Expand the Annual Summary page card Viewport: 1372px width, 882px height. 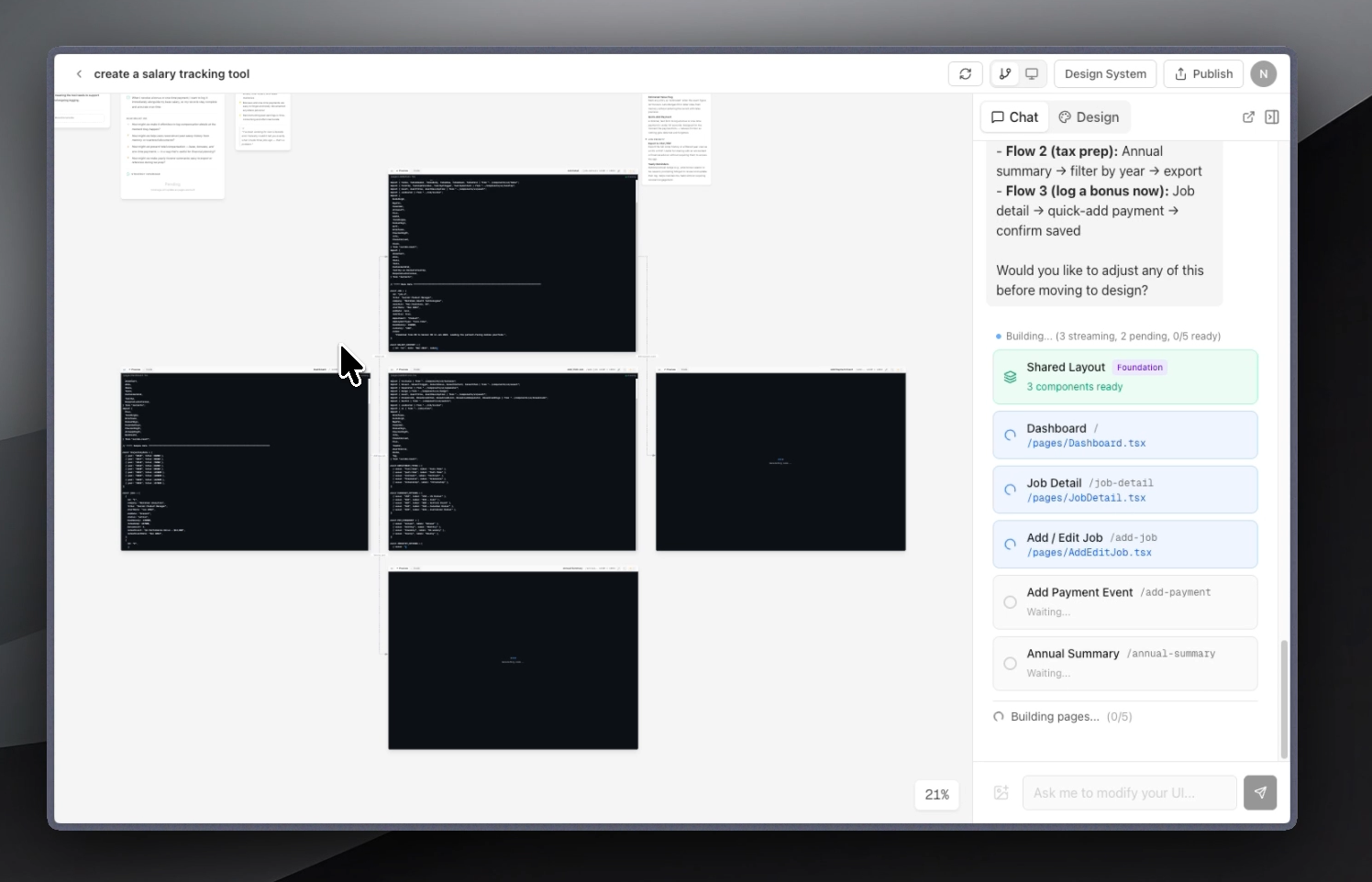pyautogui.click(x=1125, y=663)
